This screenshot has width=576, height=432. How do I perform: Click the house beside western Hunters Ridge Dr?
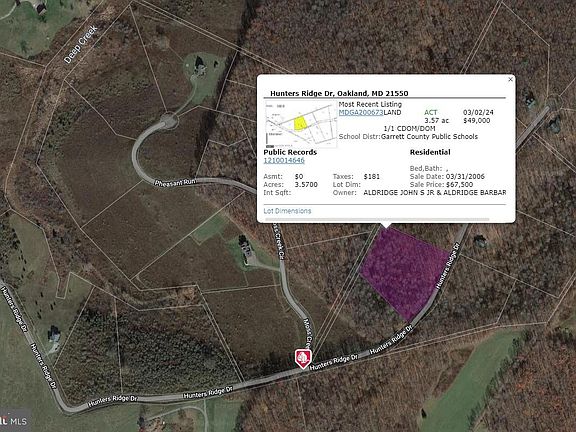tap(54, 335)
